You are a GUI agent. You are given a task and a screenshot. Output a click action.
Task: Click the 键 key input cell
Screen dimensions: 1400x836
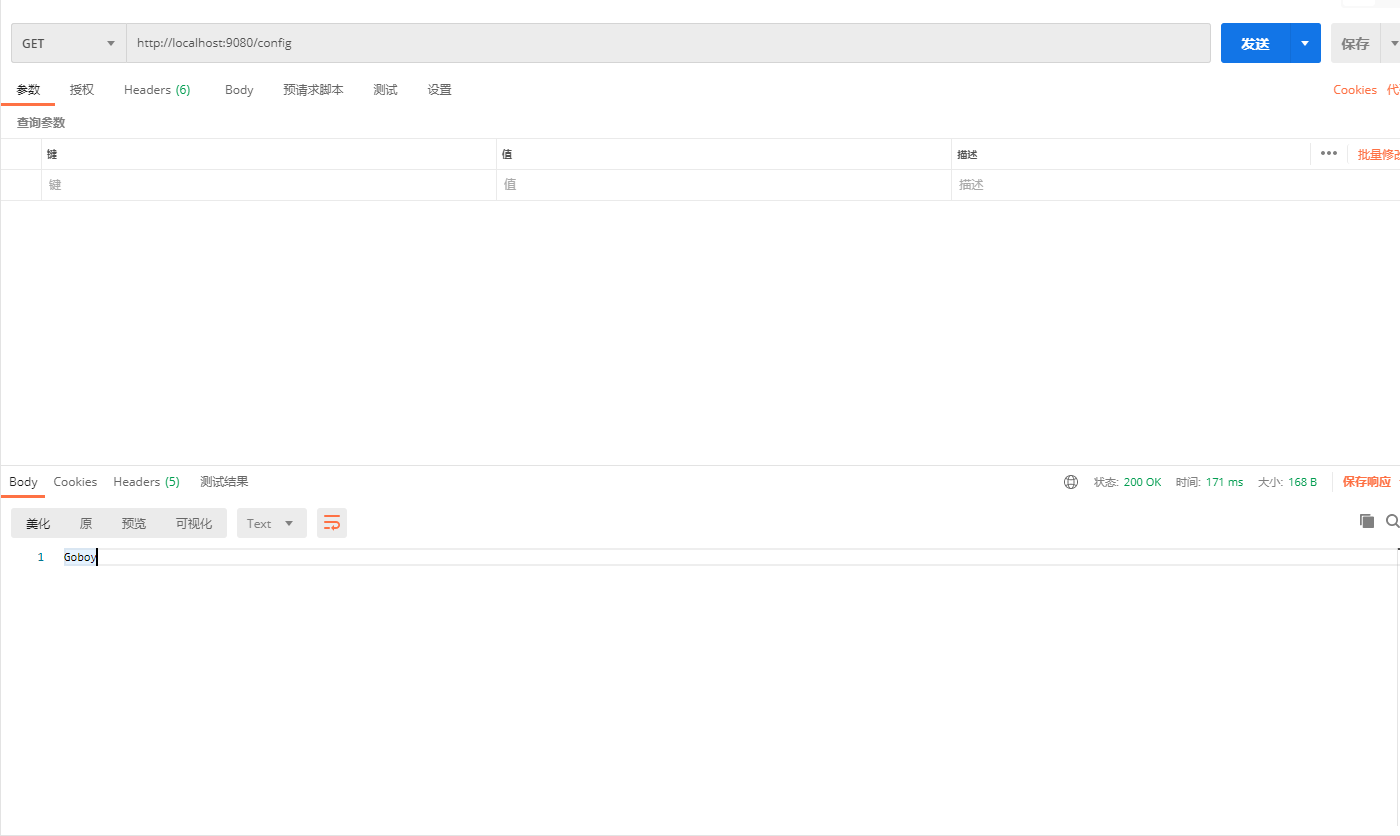269,185
